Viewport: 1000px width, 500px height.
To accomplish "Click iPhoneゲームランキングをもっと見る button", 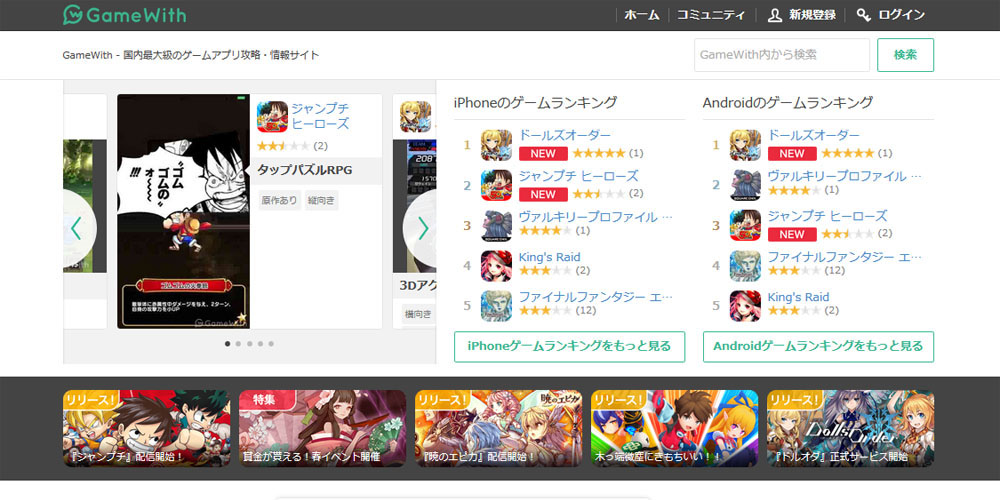I will pos(570,346).
